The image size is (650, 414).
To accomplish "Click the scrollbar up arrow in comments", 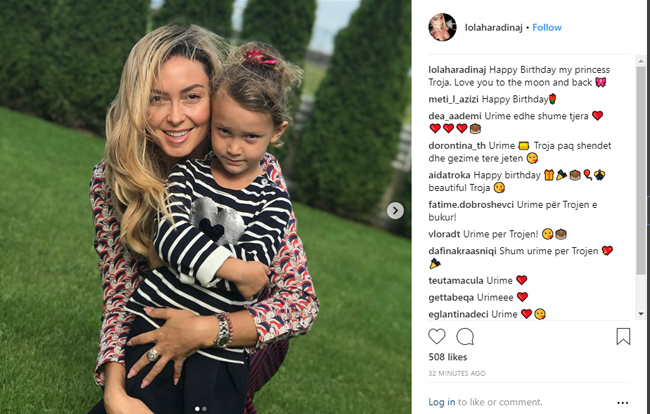I will [641, 61].
